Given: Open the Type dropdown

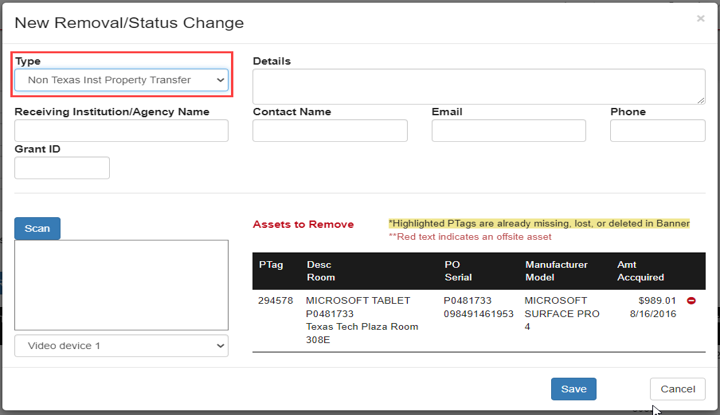Looking at the screenshot, I should click(121, 80).
